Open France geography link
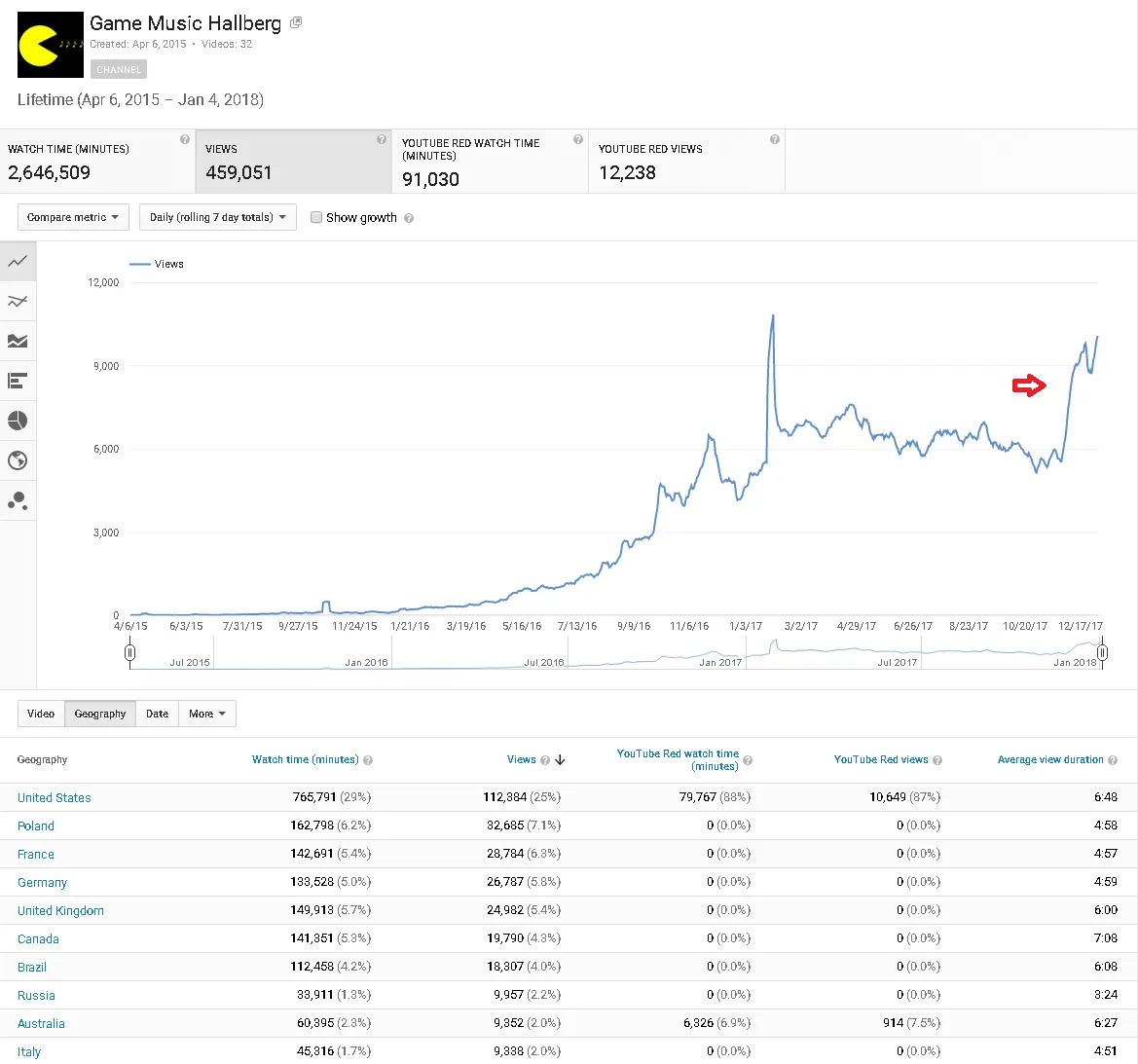 [x=36, y=855]
